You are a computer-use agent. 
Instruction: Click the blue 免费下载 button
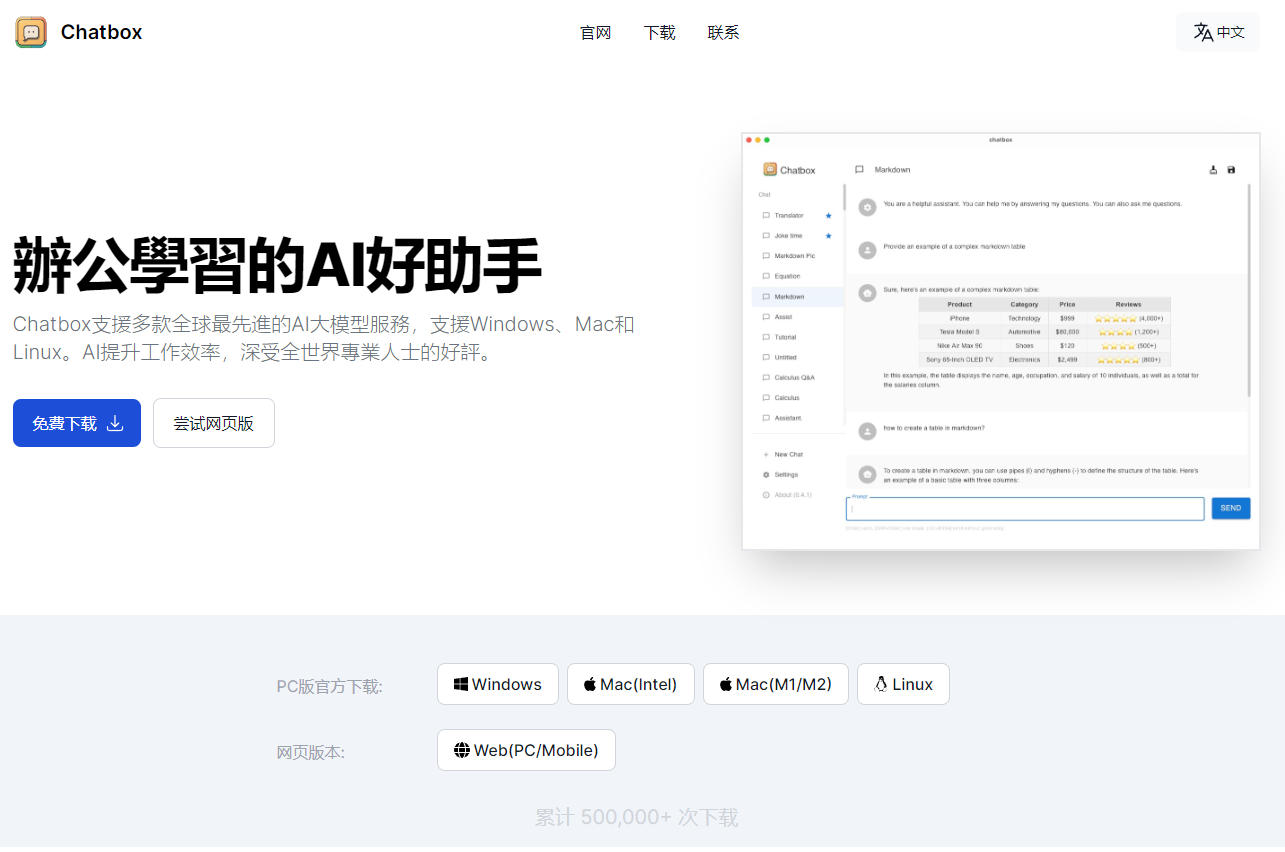(77, 423)
